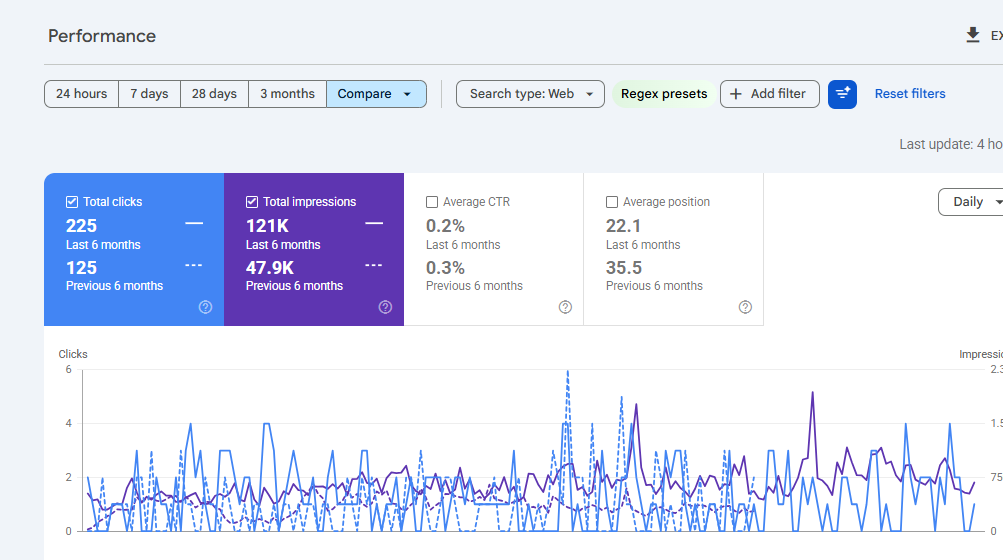
Task: Click the dashed line legend on Total impressions card
Action: [x=374, y=265]
